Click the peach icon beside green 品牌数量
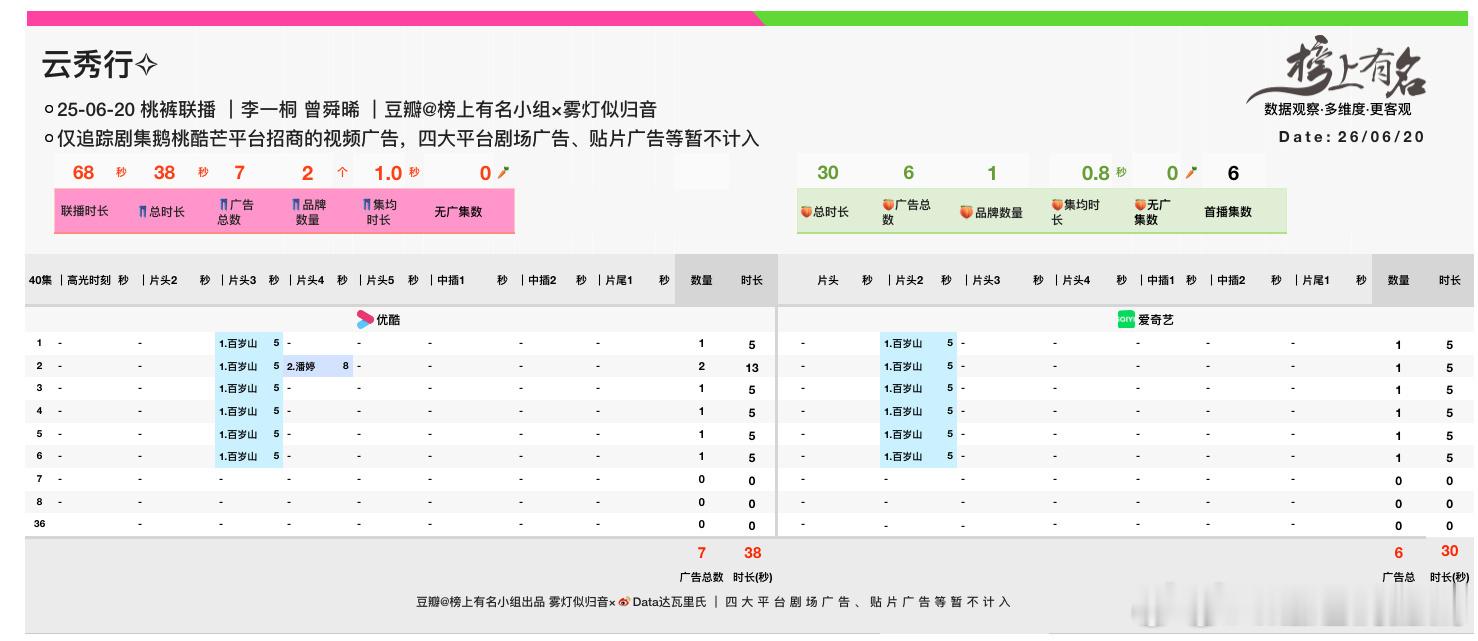Screen dimensions: 1478x641 coord(966,212)
